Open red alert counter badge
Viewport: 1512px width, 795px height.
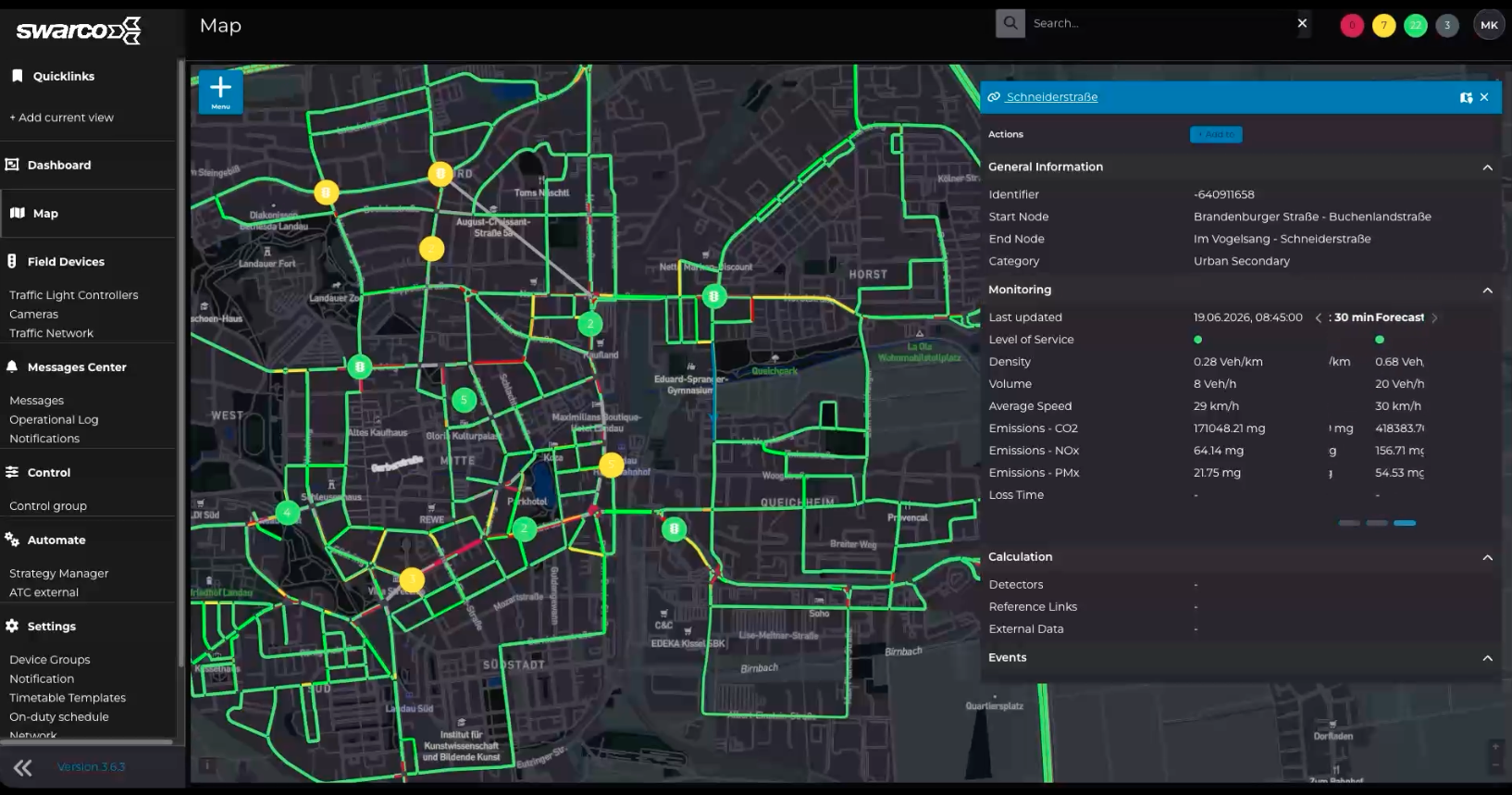click(x=1352, y=25)
